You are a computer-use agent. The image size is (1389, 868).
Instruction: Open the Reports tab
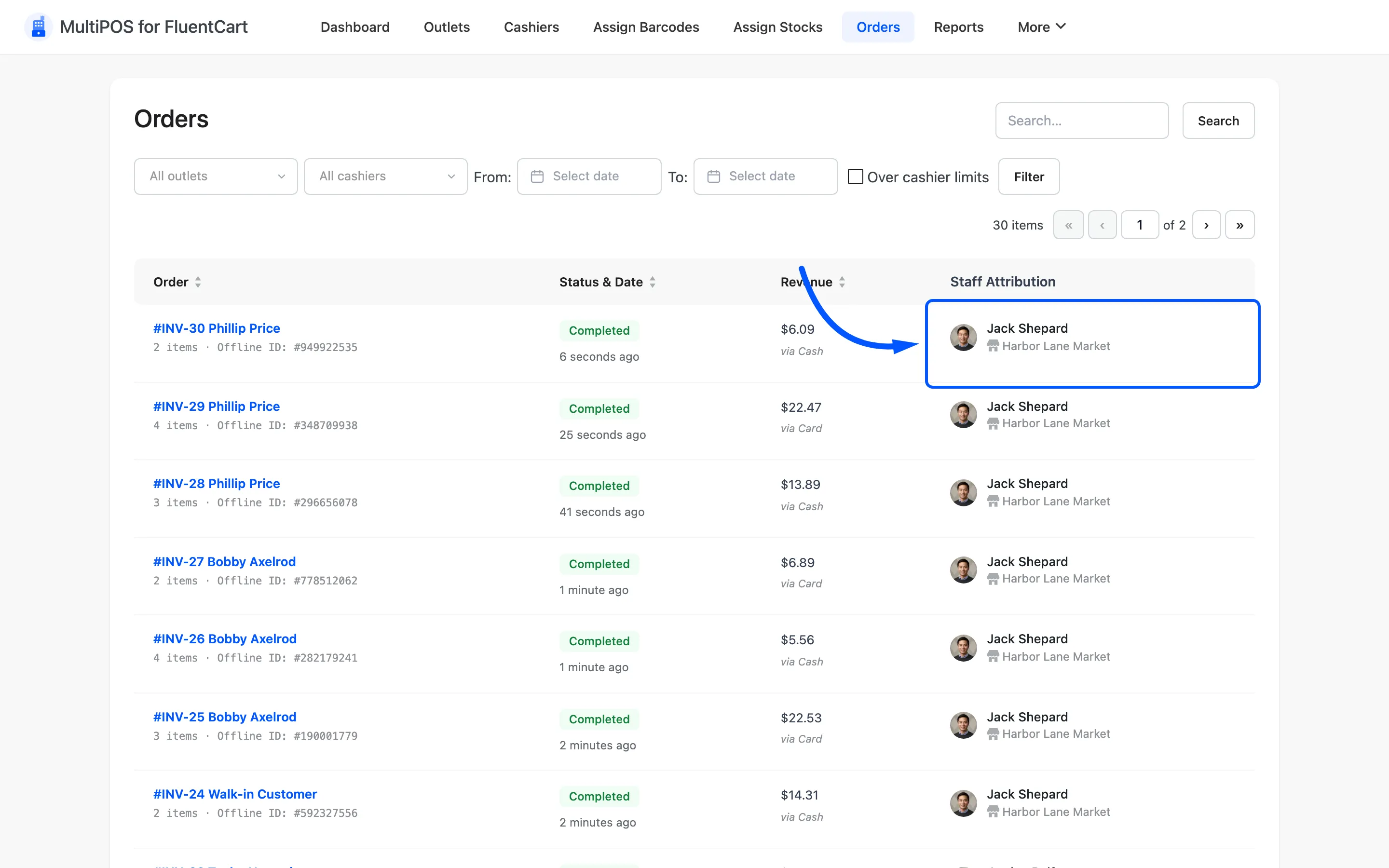click(x=958, y=27)
